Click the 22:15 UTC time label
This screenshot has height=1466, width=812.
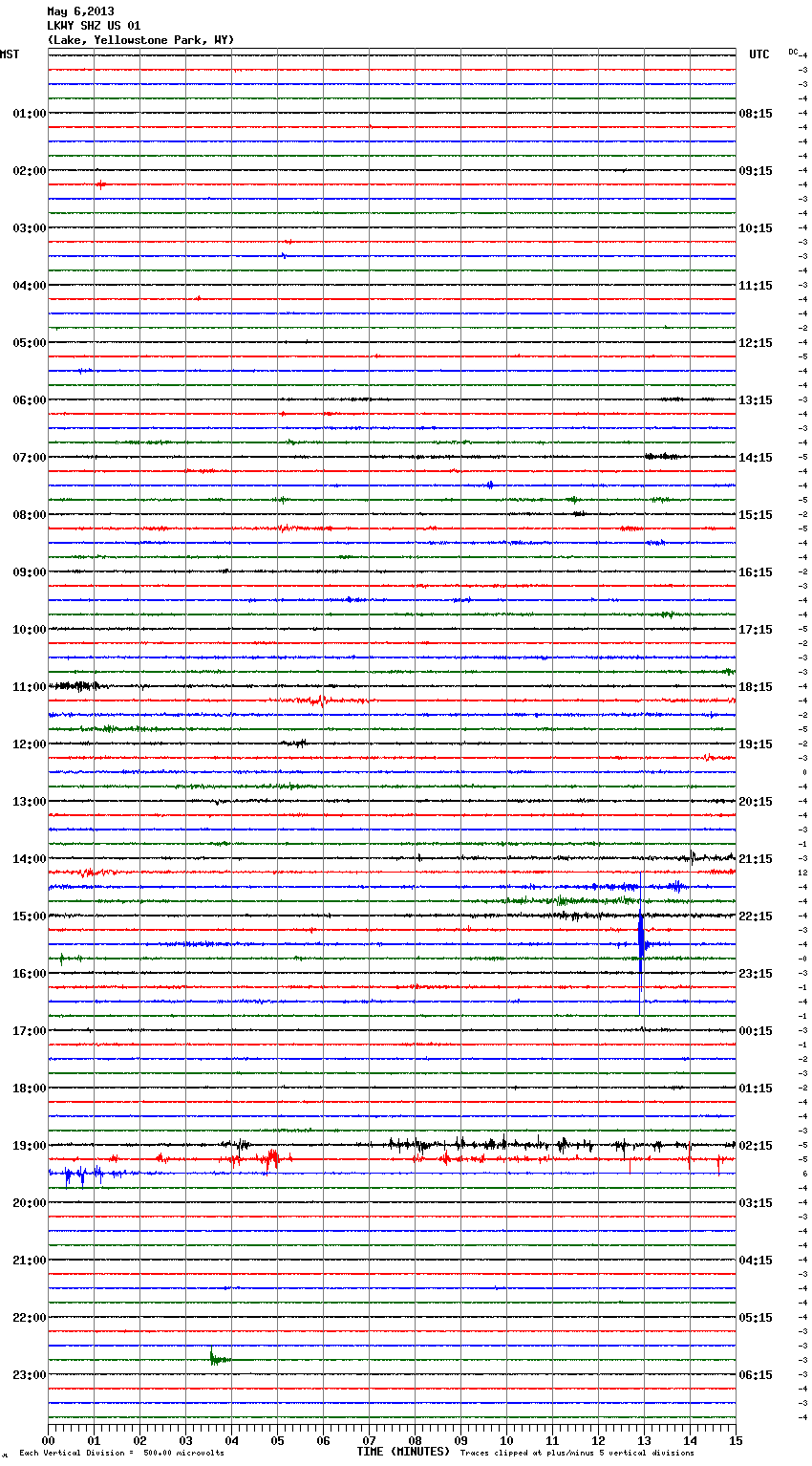tap(755, 916)
